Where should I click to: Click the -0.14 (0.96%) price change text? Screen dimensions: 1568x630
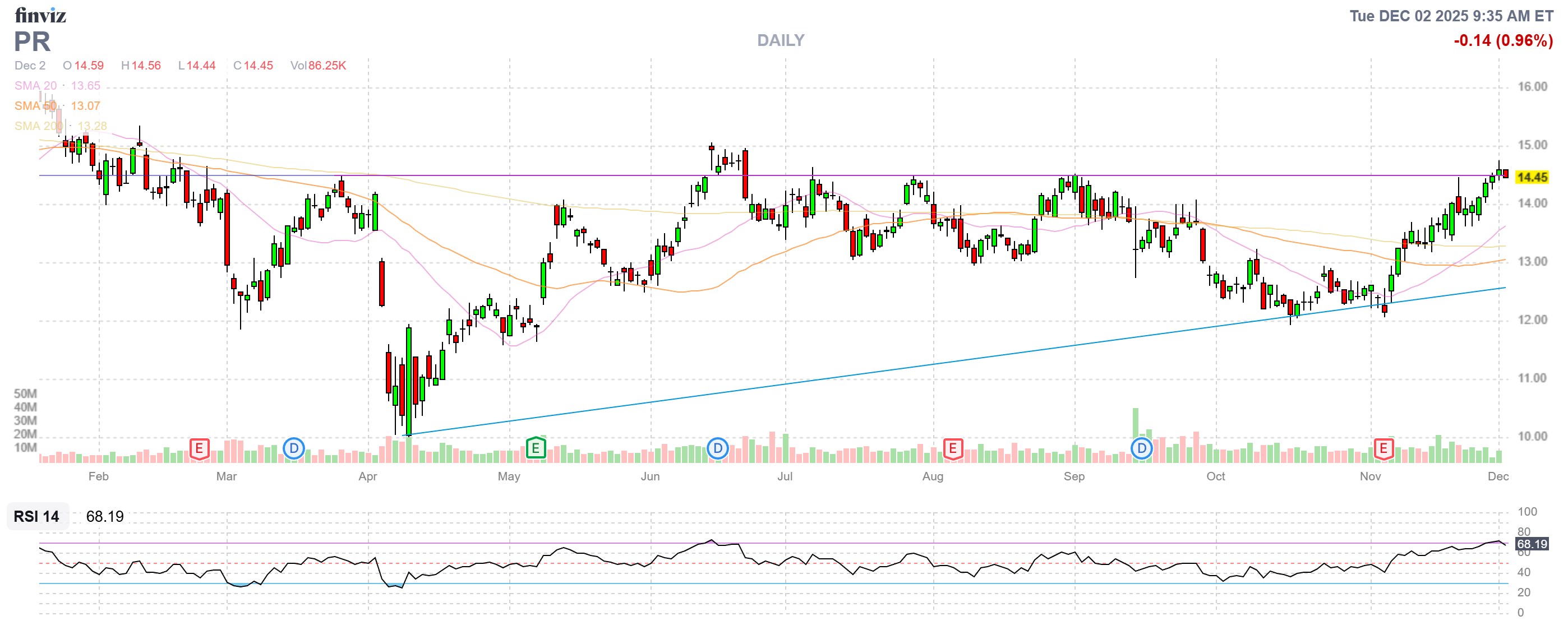pyautogui.click(x=1503, y=40)
